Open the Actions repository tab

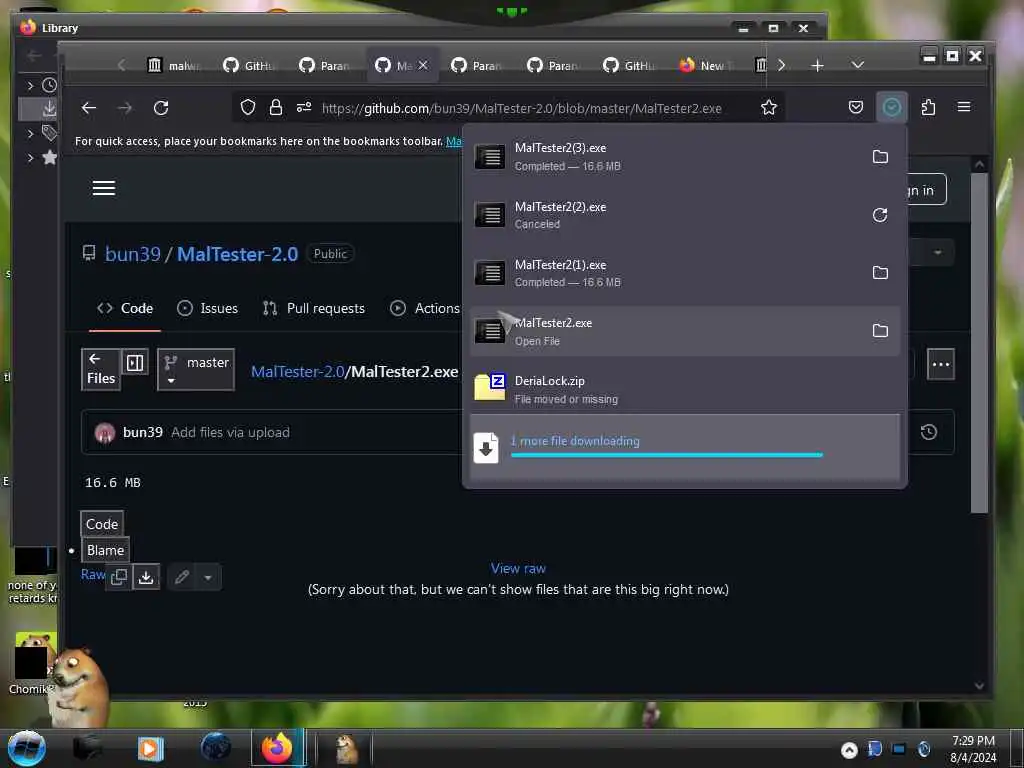[x=424, y=308]
